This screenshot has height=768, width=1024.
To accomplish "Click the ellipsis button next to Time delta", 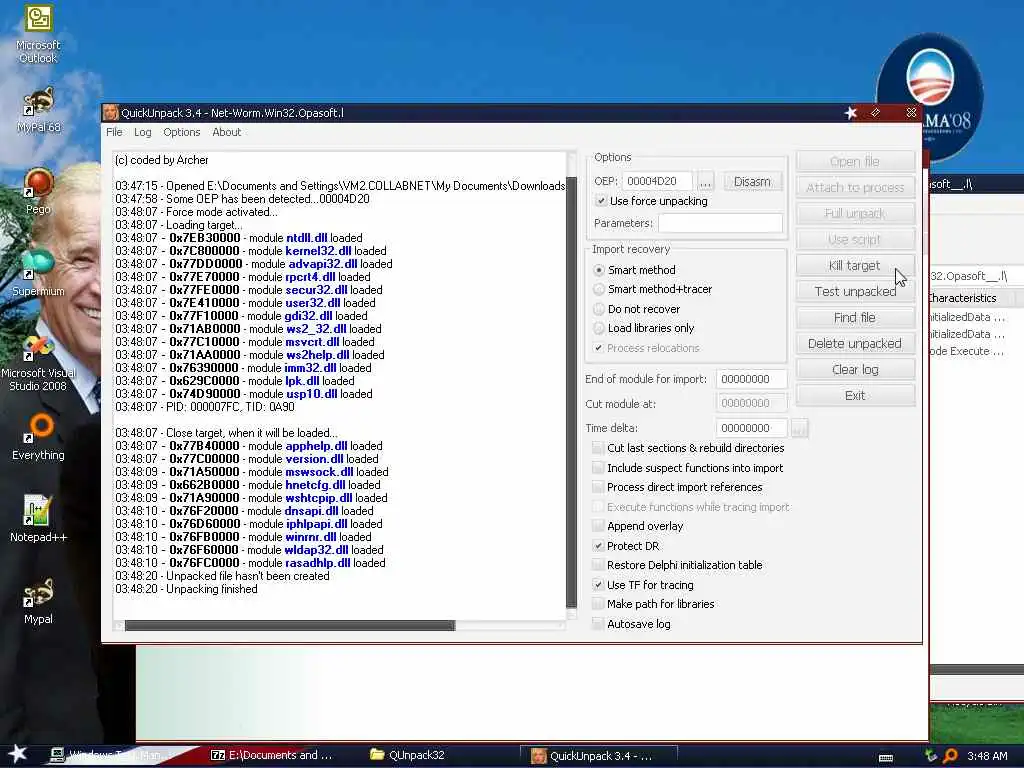I will [799, 428].
